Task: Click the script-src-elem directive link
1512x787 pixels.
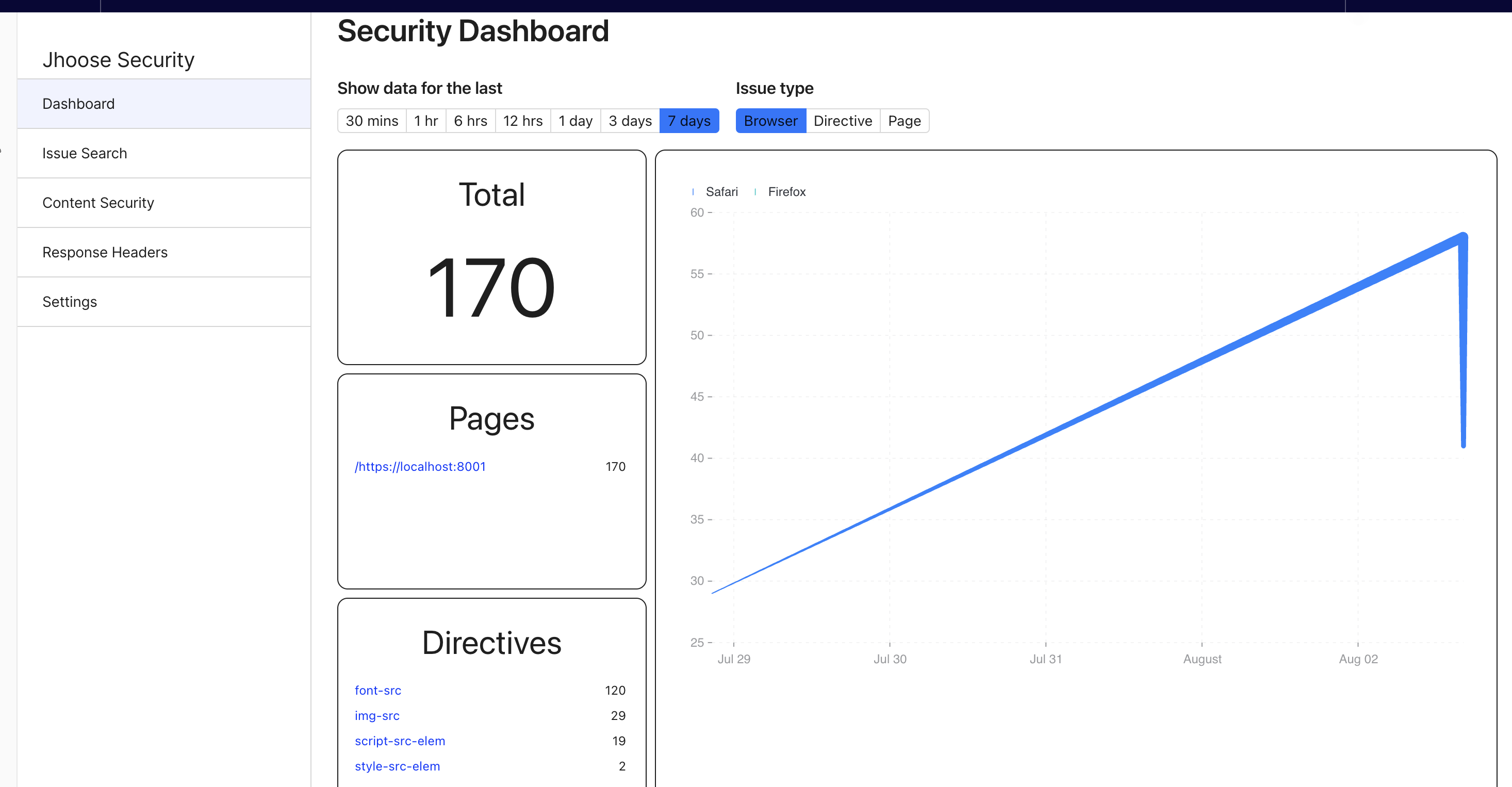Action: click(400, 741)
